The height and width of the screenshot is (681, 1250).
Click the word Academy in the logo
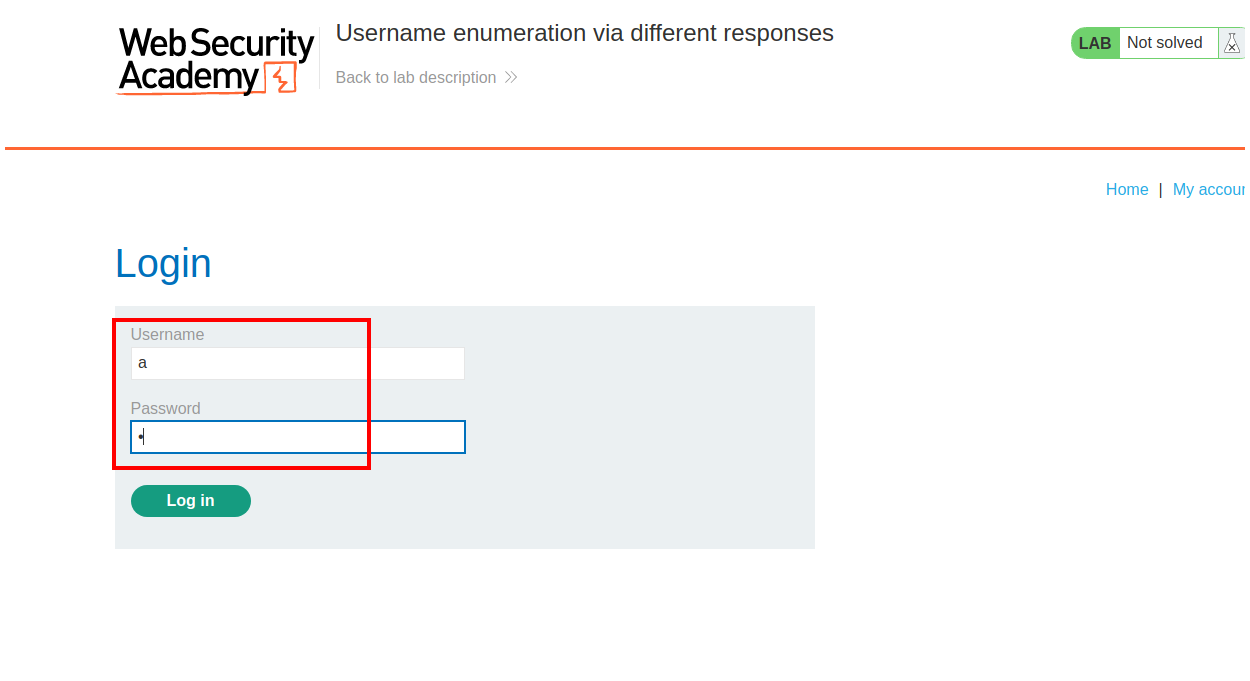tap(188, 77)
